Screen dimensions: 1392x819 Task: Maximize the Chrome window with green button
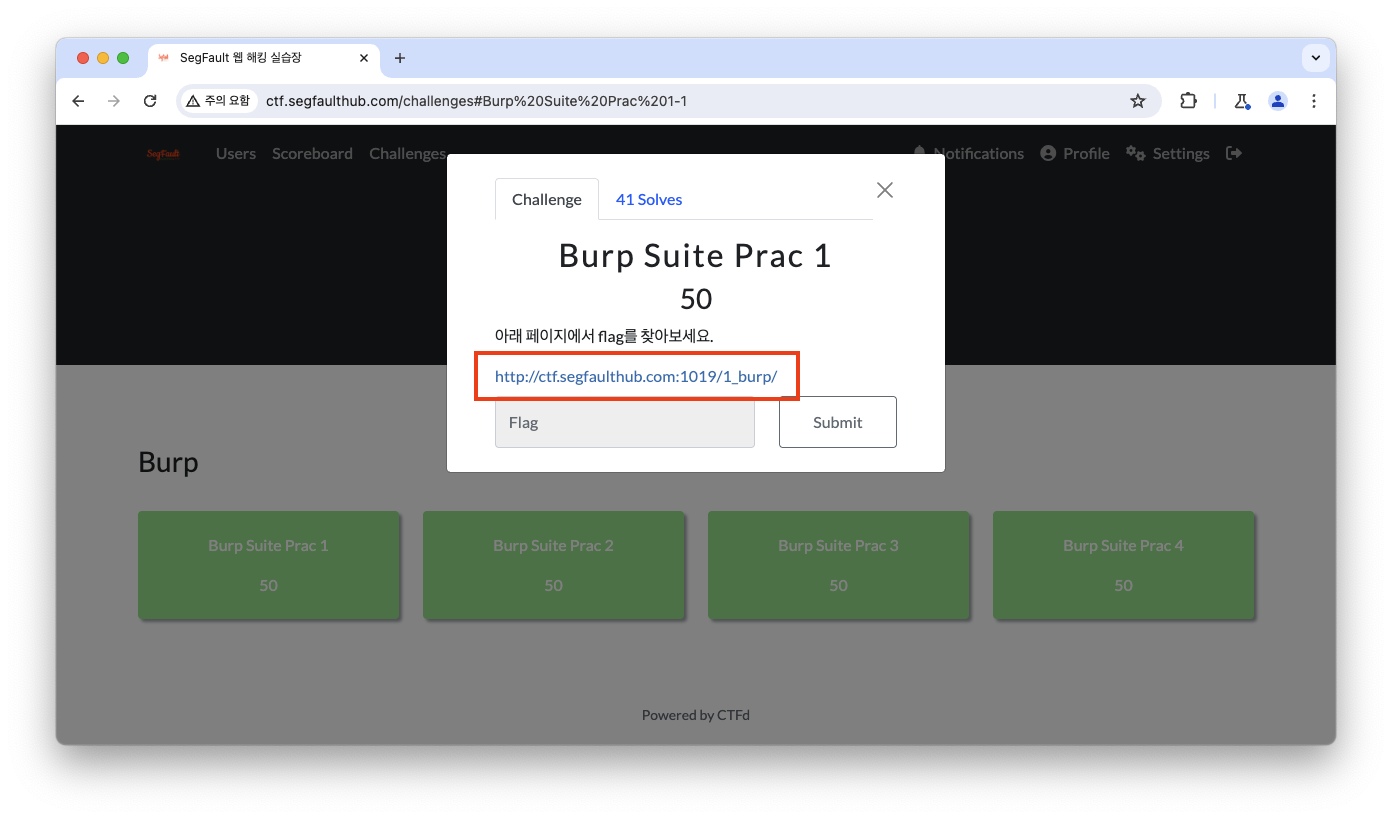tap(123, 58)
